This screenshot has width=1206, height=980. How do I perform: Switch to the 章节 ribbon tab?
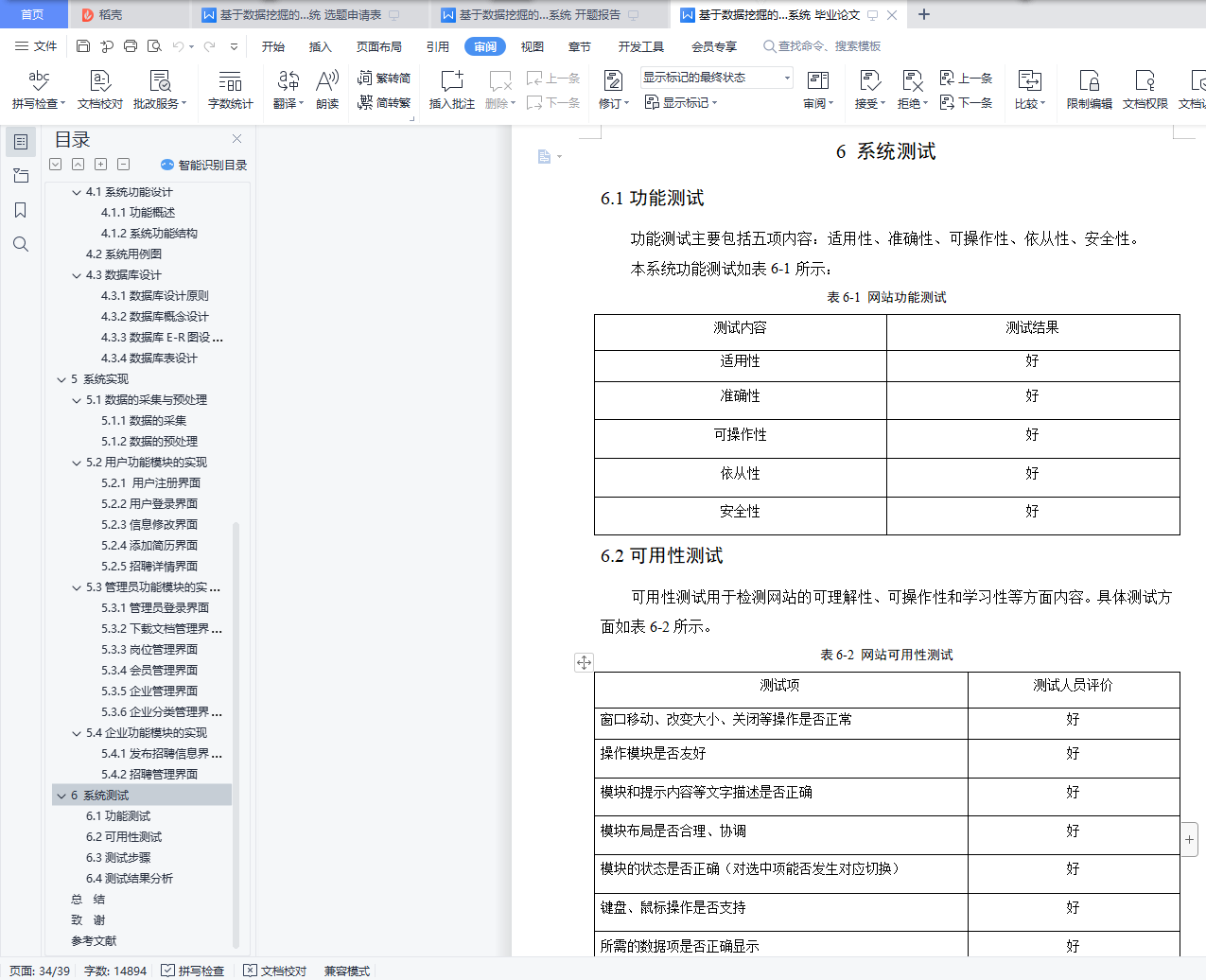click(580, 46)
